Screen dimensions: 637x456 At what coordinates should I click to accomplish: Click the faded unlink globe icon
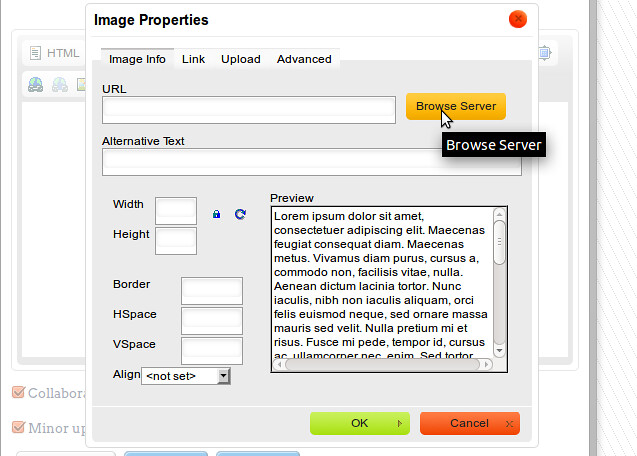coord(60,85)
